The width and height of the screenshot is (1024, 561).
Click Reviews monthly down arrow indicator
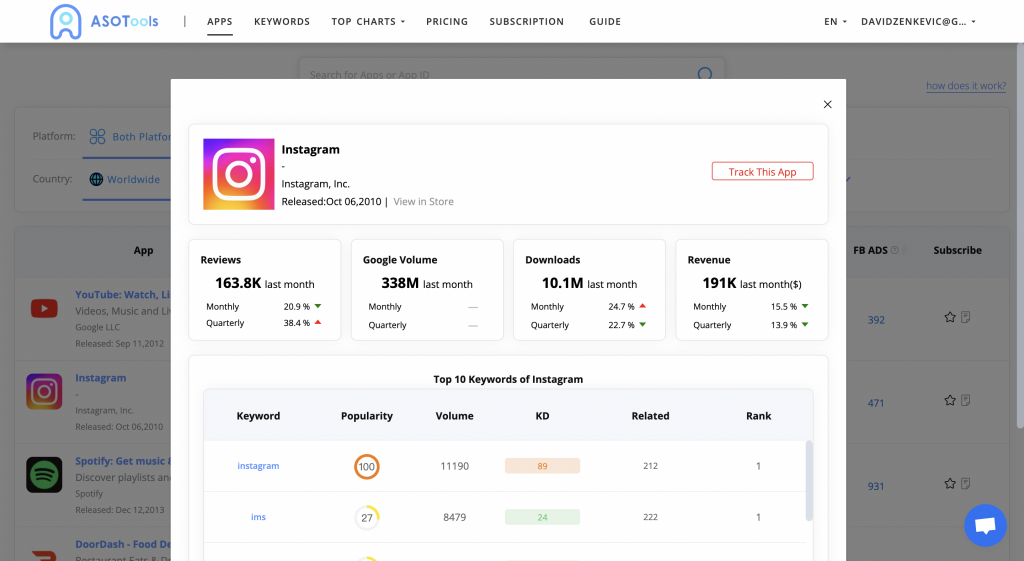(318, 306)
